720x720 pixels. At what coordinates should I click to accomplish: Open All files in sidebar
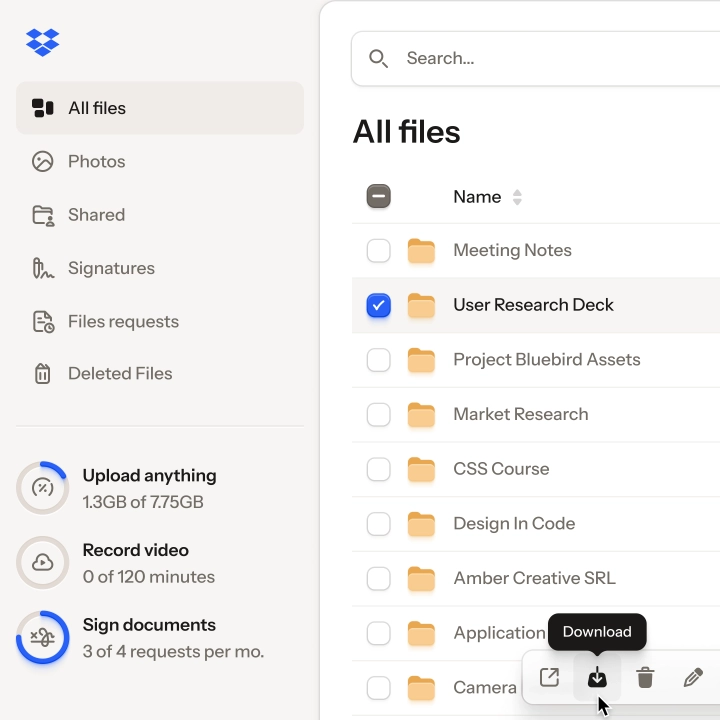pyautogui.click(x=160, y=108)
